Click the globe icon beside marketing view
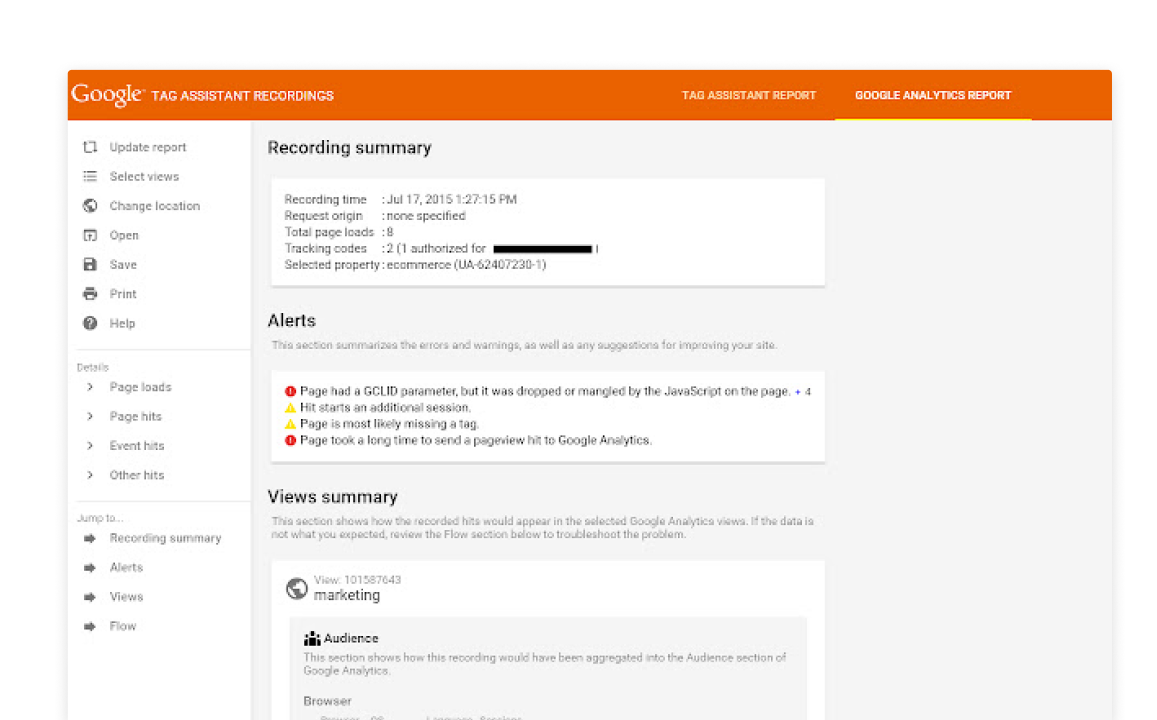1157x720 pixels. pyautogui.click(x=296, y=588)
